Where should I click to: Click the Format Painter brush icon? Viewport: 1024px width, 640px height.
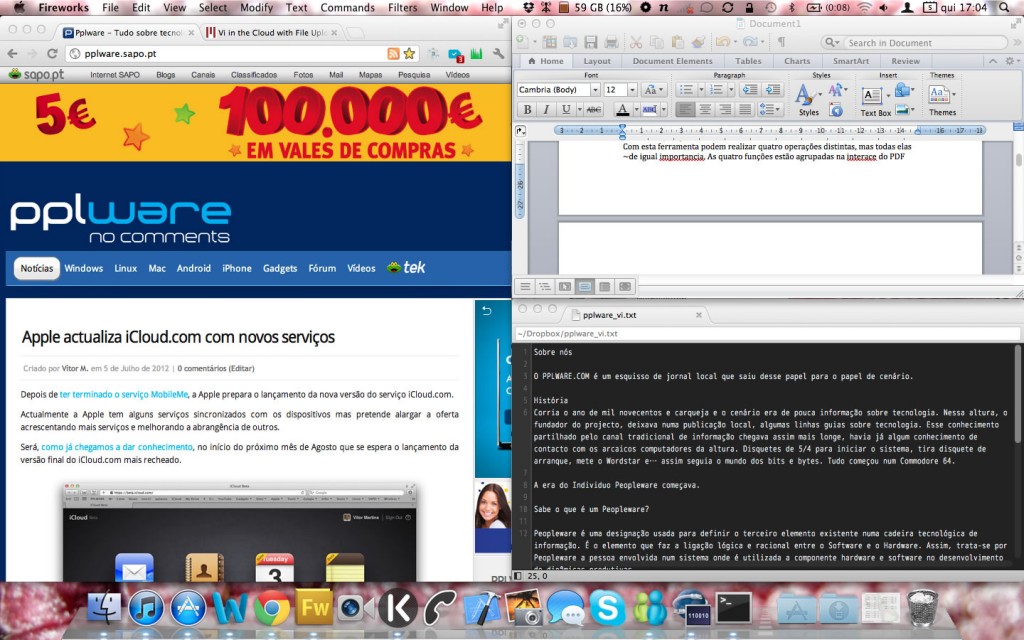pyautogui.click(x=698, y=42)
